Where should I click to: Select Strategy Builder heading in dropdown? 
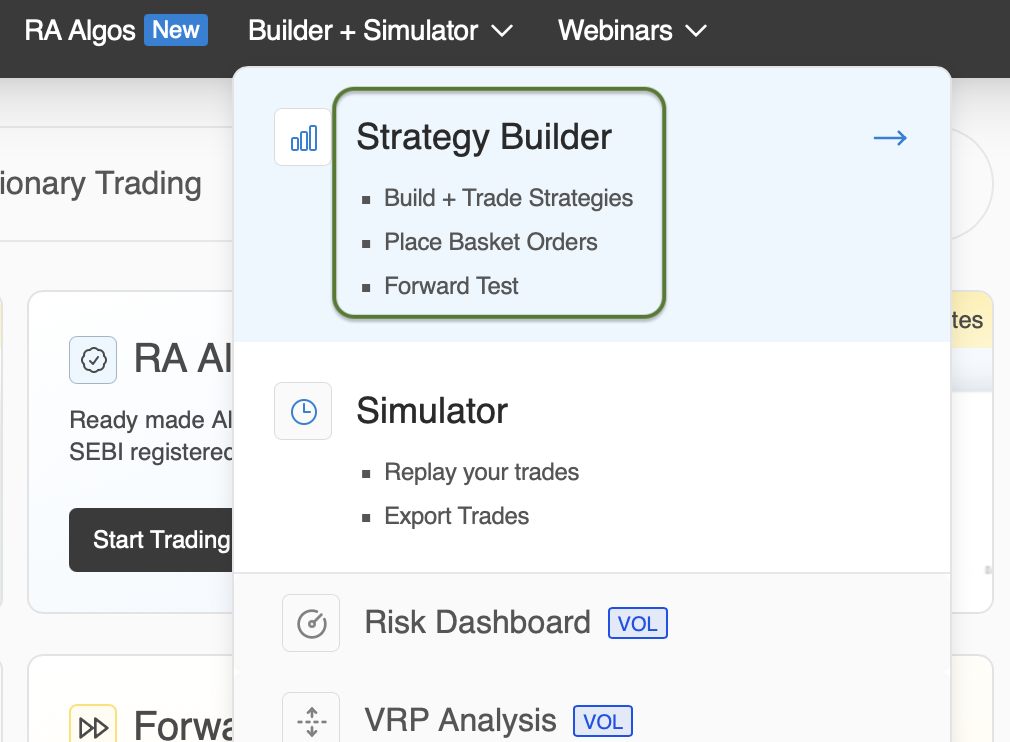pyautogui.click(x=484, y=137)
